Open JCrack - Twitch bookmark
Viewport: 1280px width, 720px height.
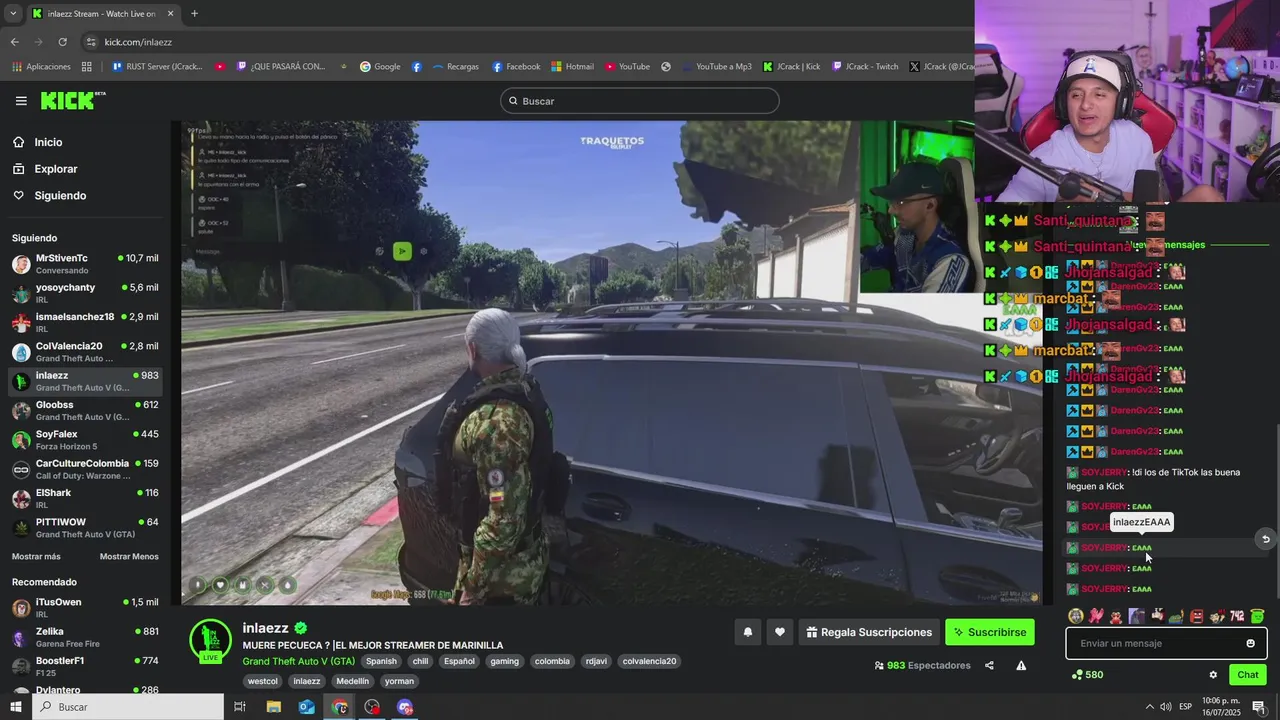click(865, 67)
